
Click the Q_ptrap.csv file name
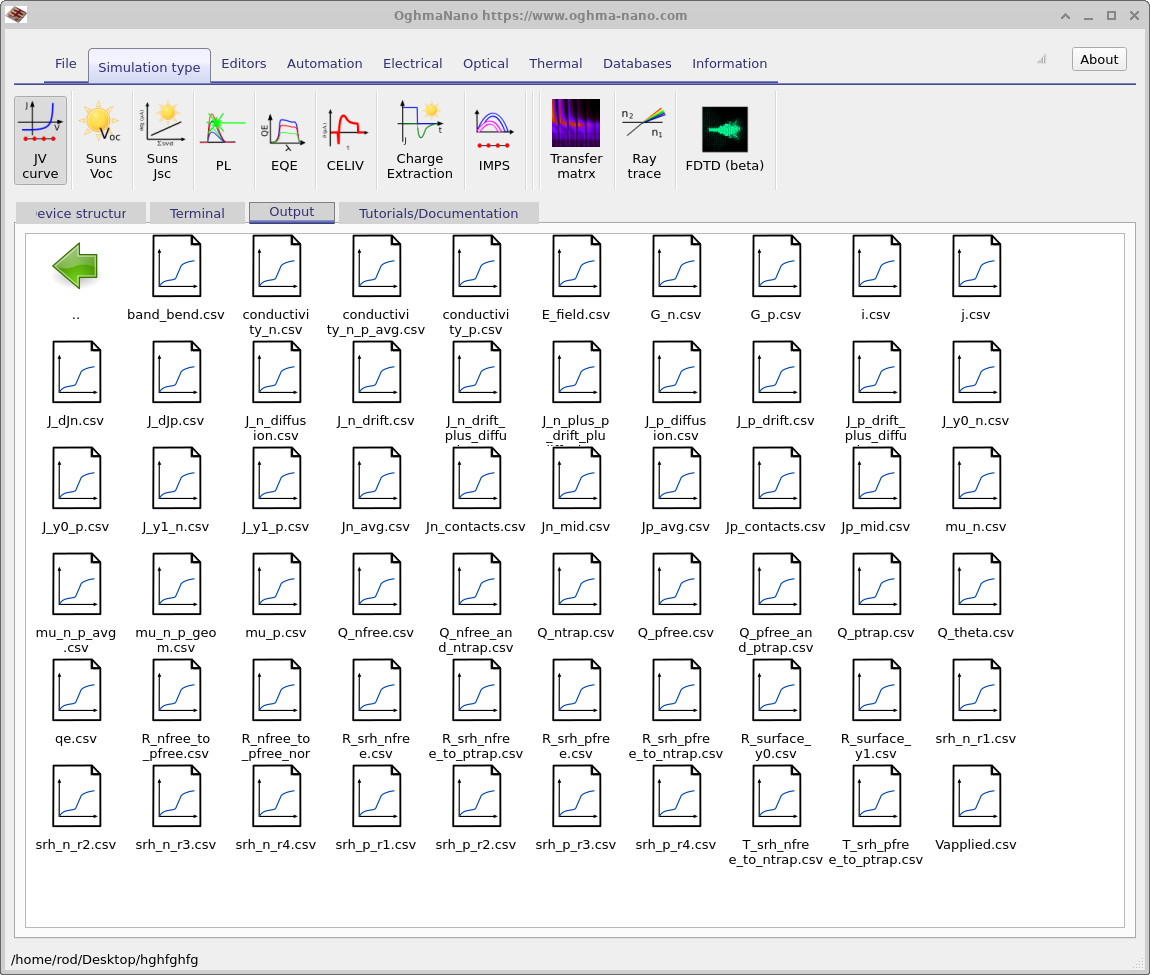point(876,632)
